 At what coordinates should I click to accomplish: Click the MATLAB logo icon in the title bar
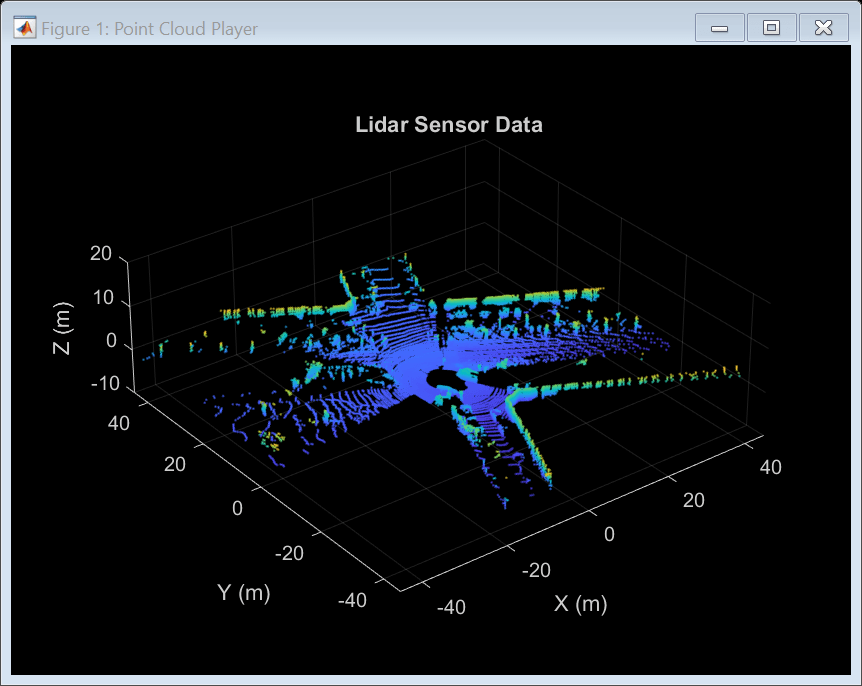click(x=22, y=27)
